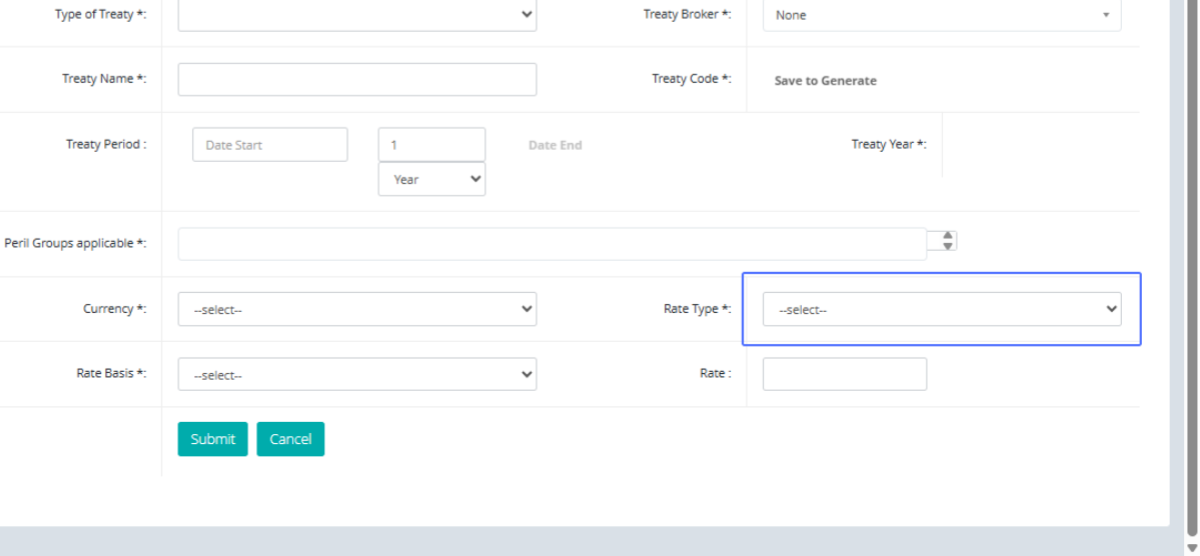Click the Treaty Name text field
1200x556 pixels.
tap(357, 80)
